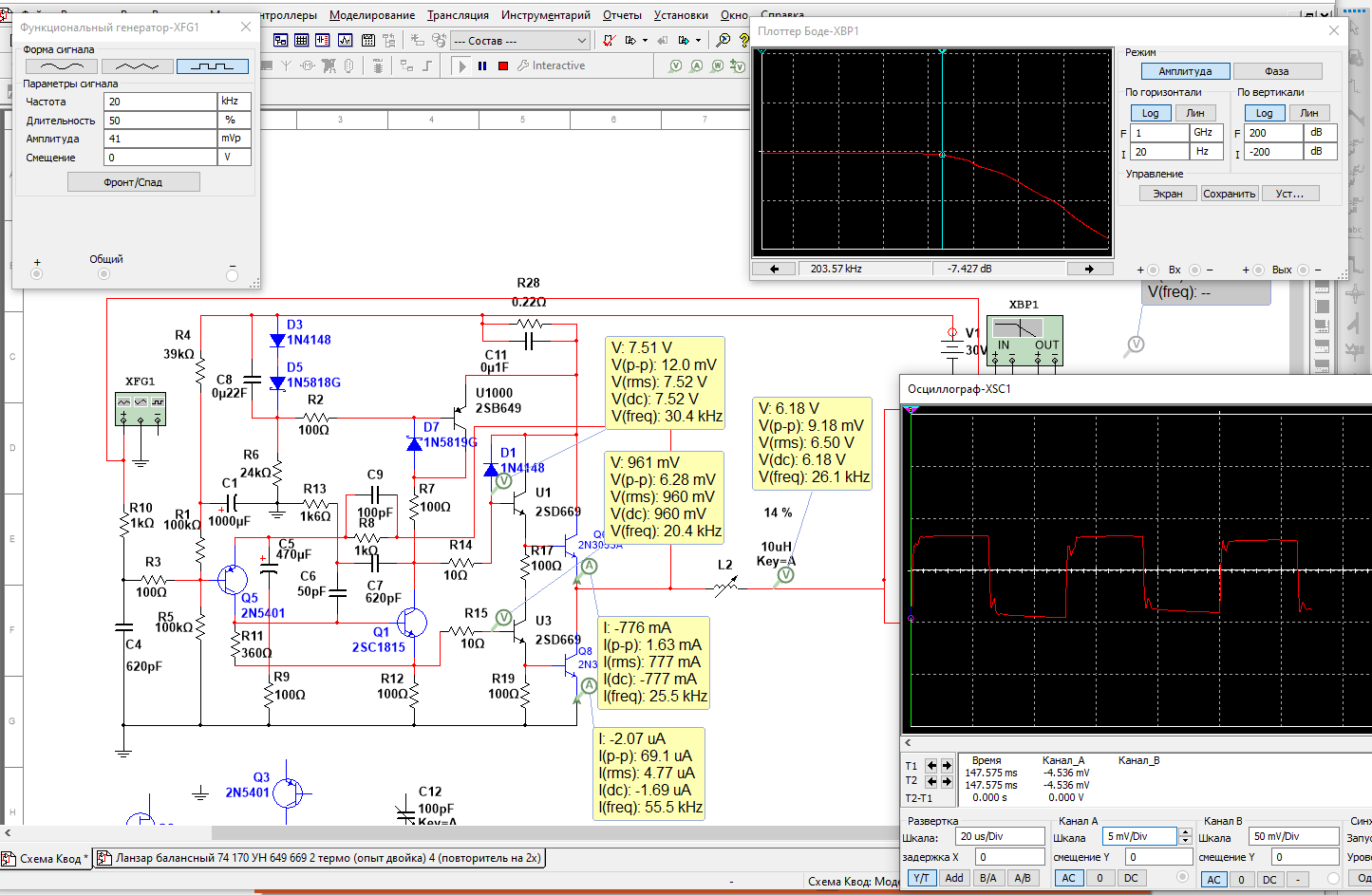Pause the running simulation
Viewport: 1372px width, 895px height.
pos(482,66)
